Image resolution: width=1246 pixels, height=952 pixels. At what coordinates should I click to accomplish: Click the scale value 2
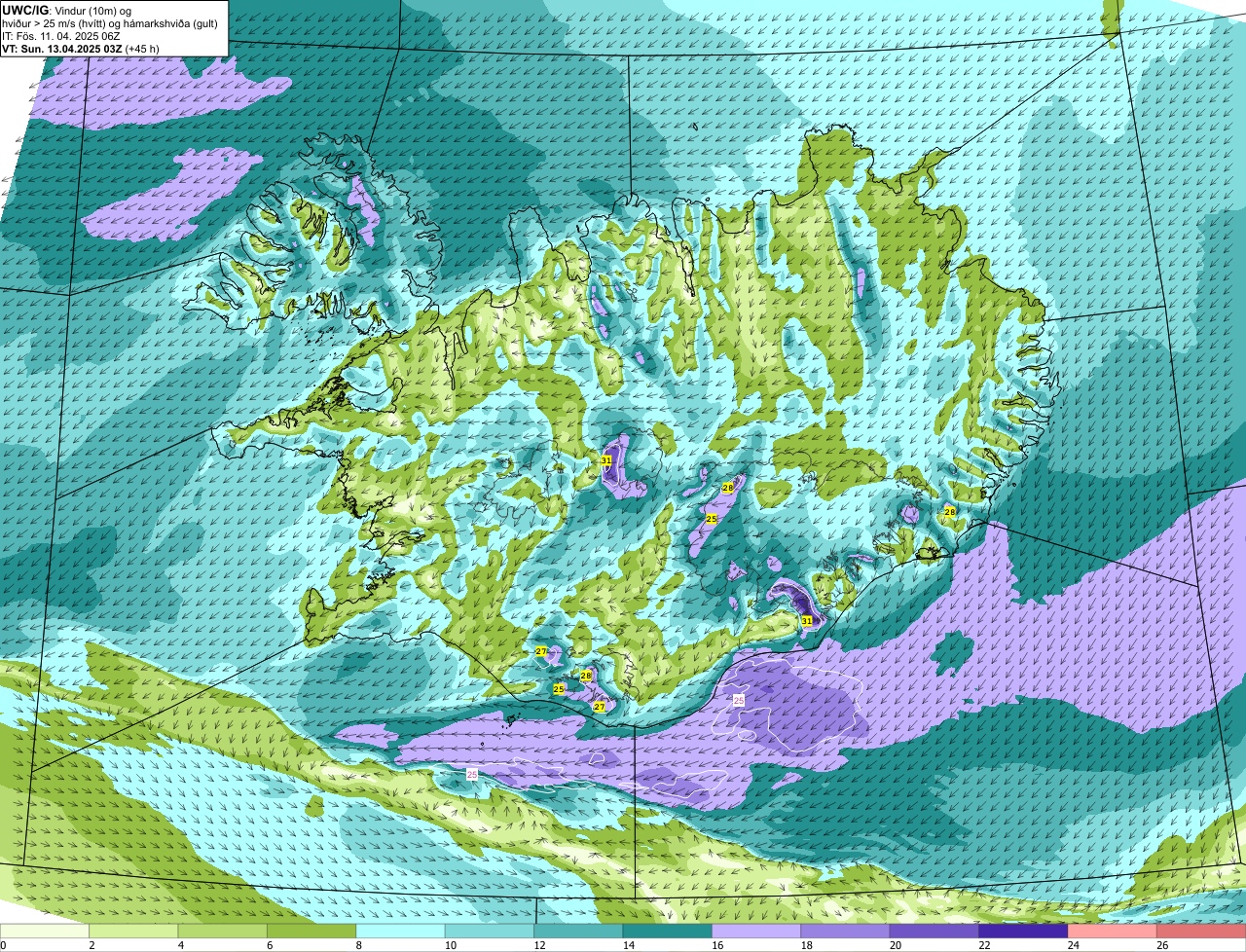[x=92, y=945]
